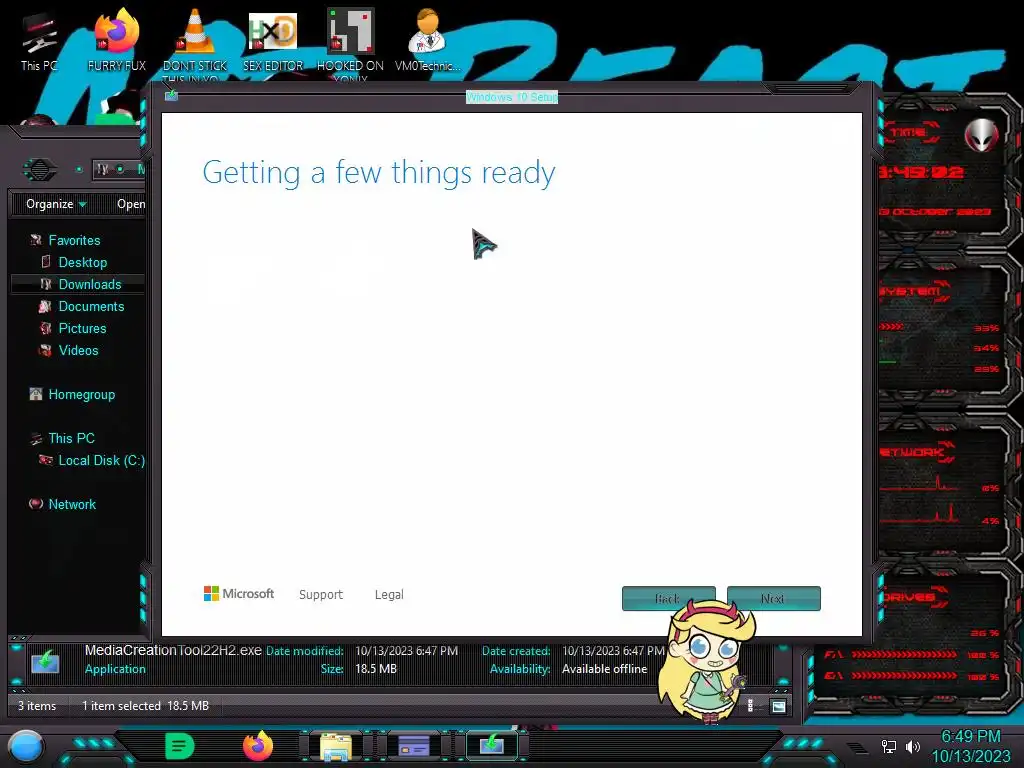Select Documents in Explorer sidebar
1024x768 pixels.
[91, 306]
